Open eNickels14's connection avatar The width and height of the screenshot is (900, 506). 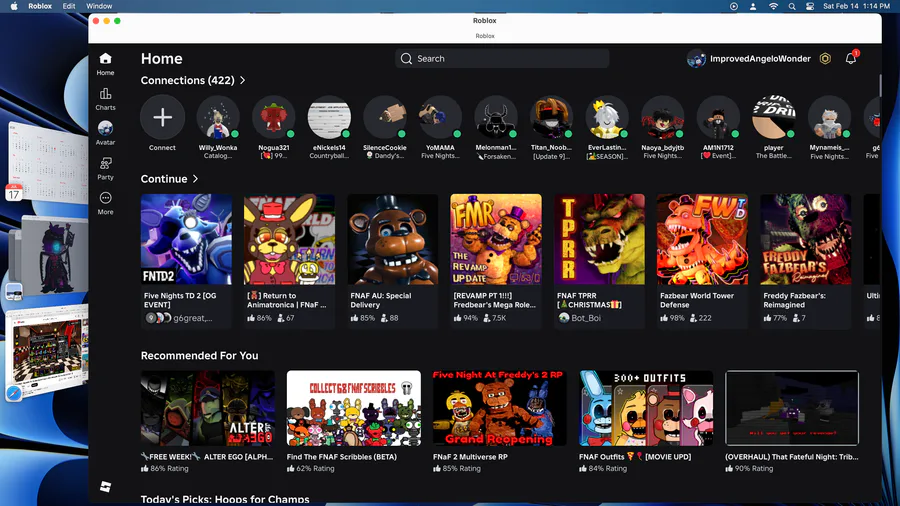[x=329, y=117]
